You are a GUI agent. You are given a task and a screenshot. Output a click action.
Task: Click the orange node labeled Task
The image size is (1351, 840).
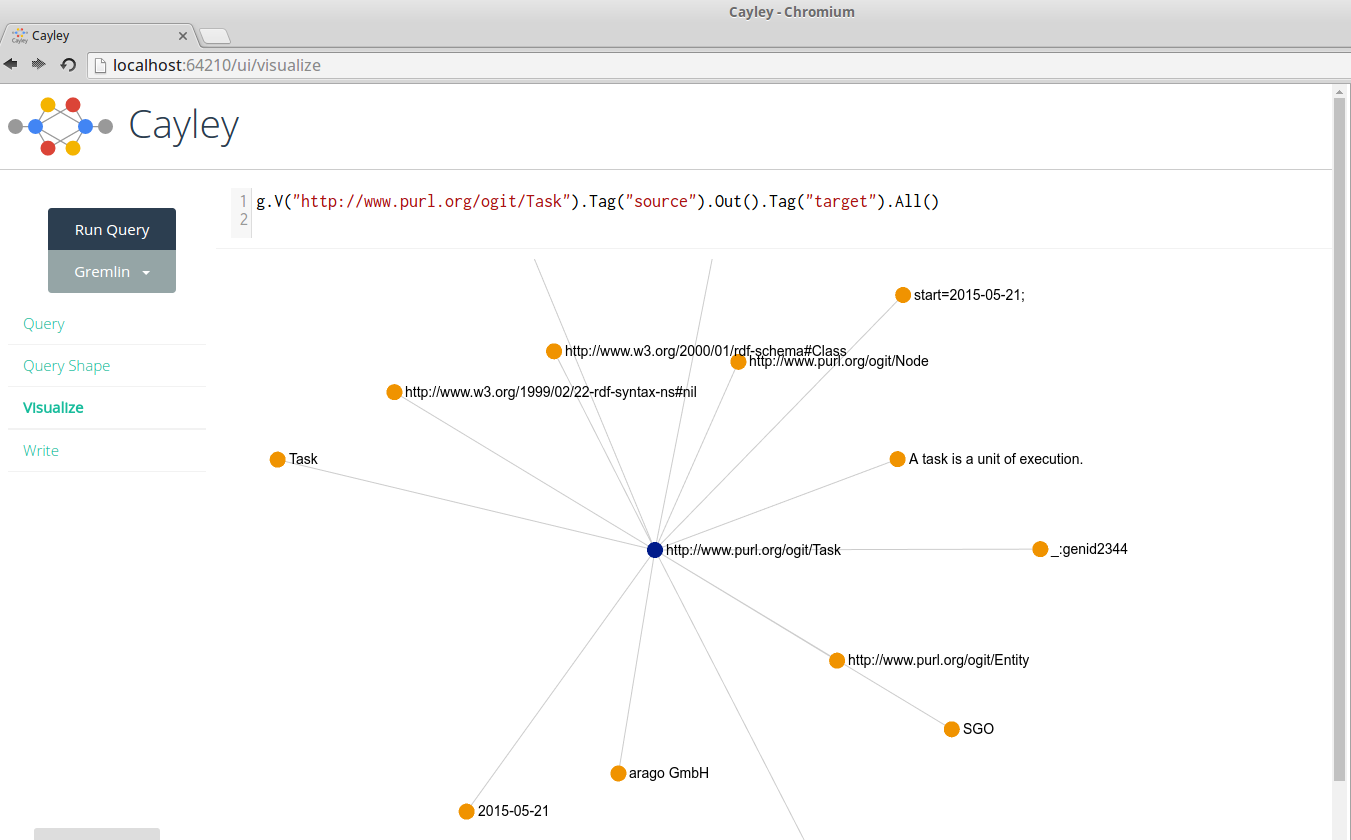[x=278, y=460]
